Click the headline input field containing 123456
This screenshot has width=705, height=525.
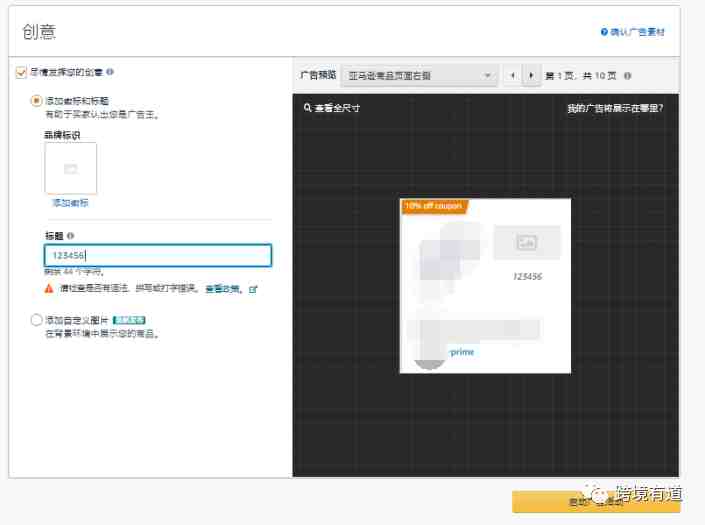tap(158, 255)
